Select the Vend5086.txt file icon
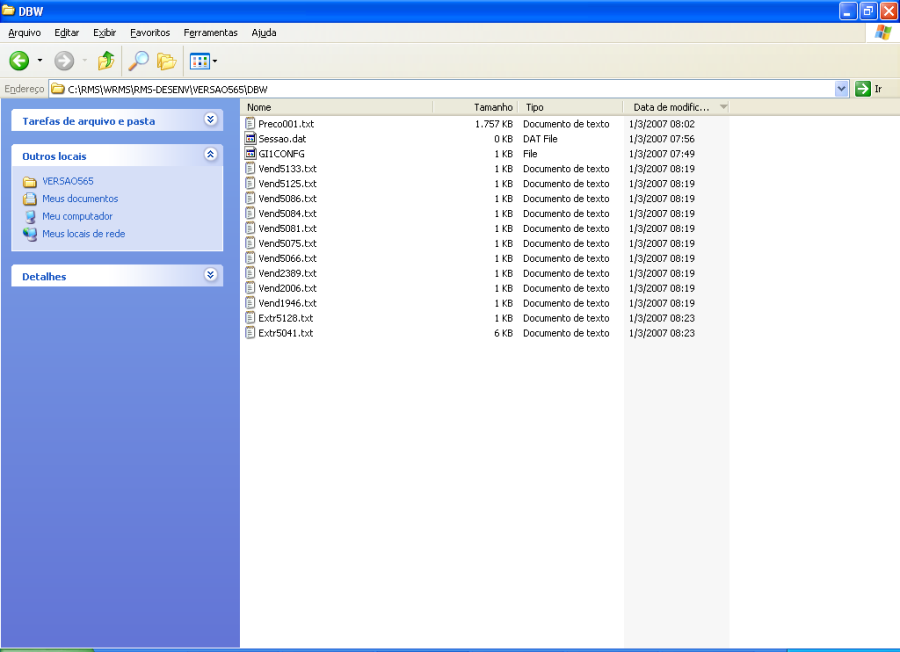Screen dimensions: 900x652 tap(250, 198)
